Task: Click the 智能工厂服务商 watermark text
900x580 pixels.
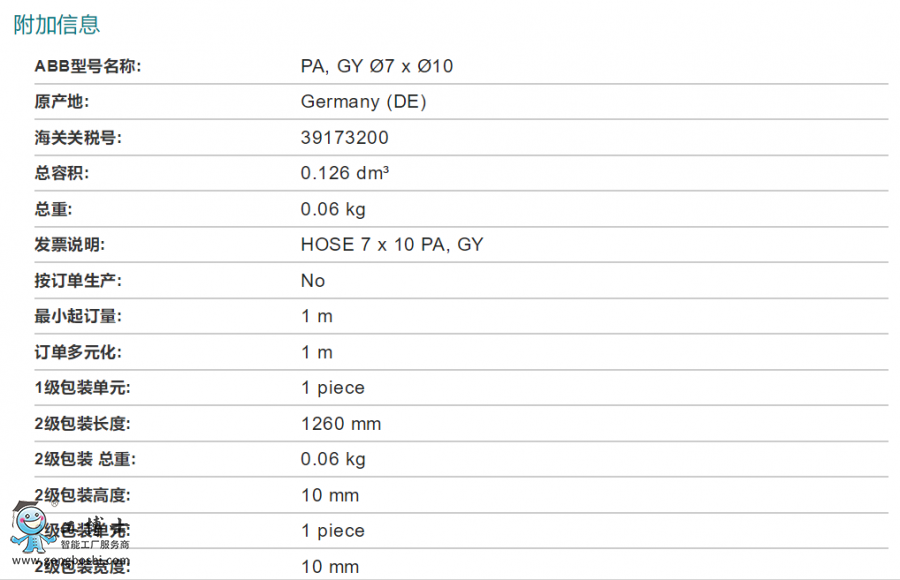Action: click(95, 544)
